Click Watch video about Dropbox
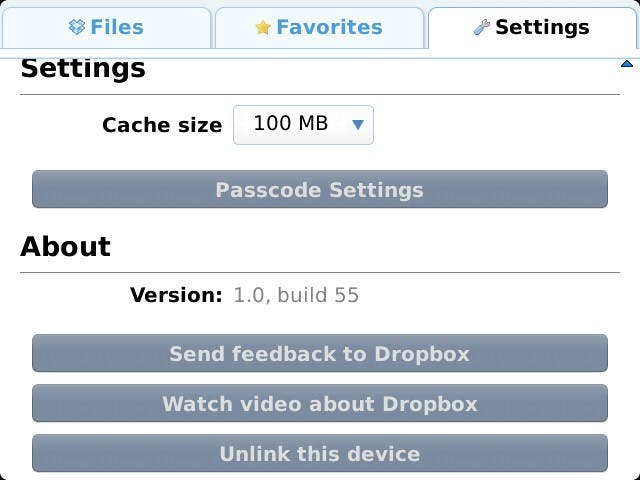Screen dimensions: 640x480 (x=320, y=404)
